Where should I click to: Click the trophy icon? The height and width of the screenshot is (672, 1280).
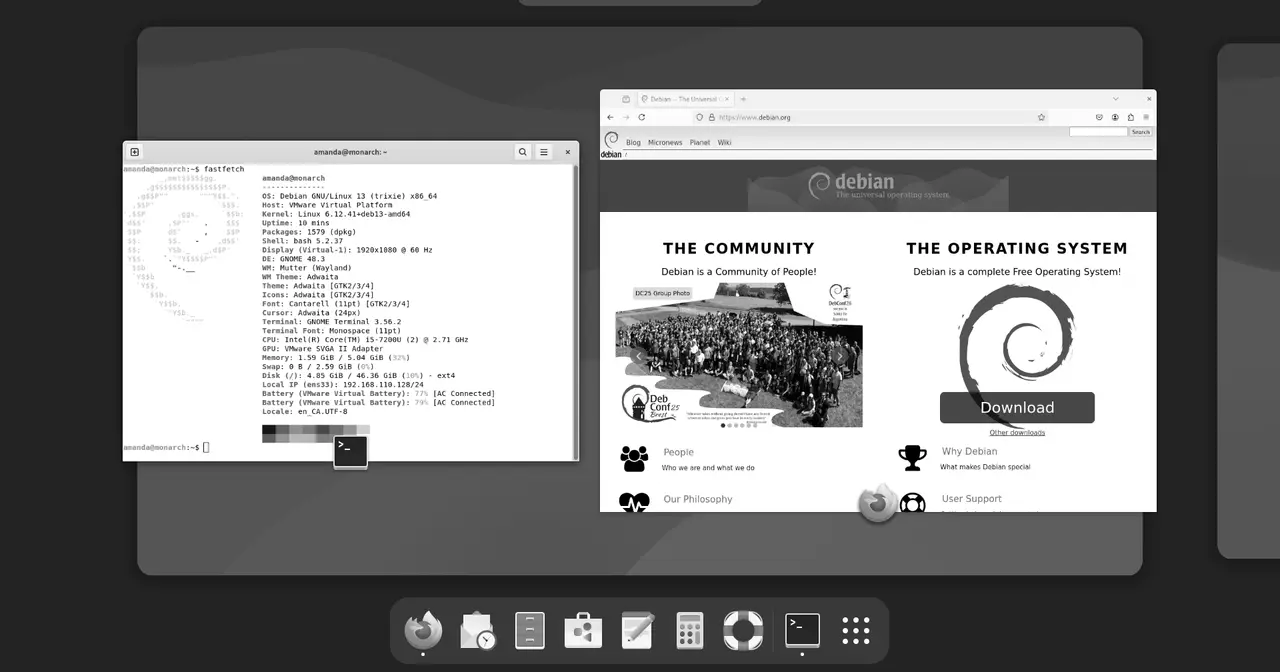point(912,458)
